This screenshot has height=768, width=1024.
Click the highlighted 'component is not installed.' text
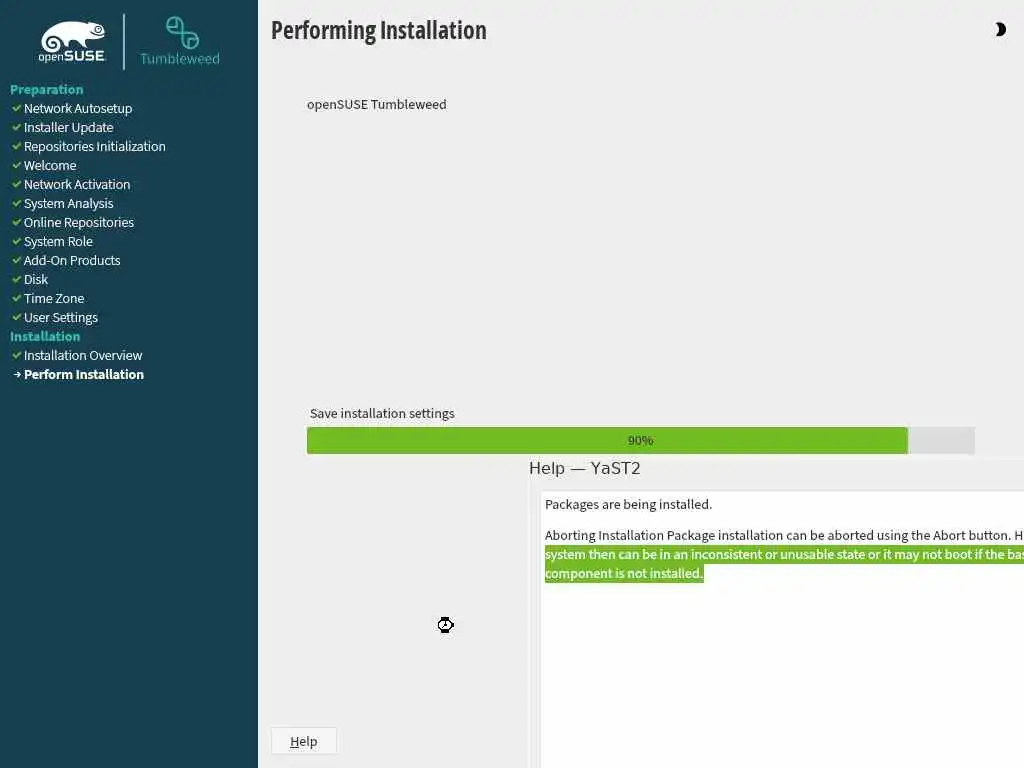click(624, 573)
